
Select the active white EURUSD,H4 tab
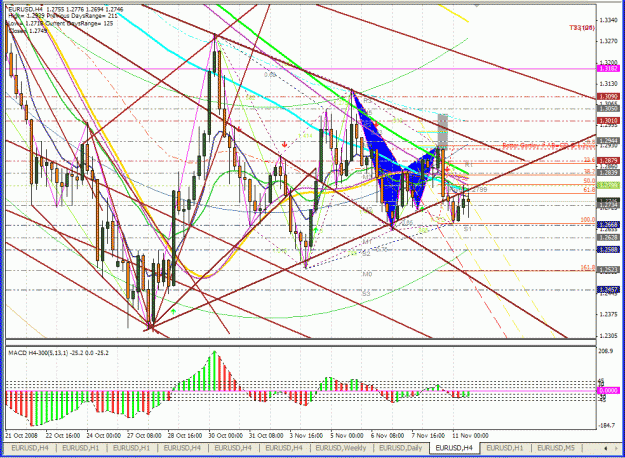[454, 448]
